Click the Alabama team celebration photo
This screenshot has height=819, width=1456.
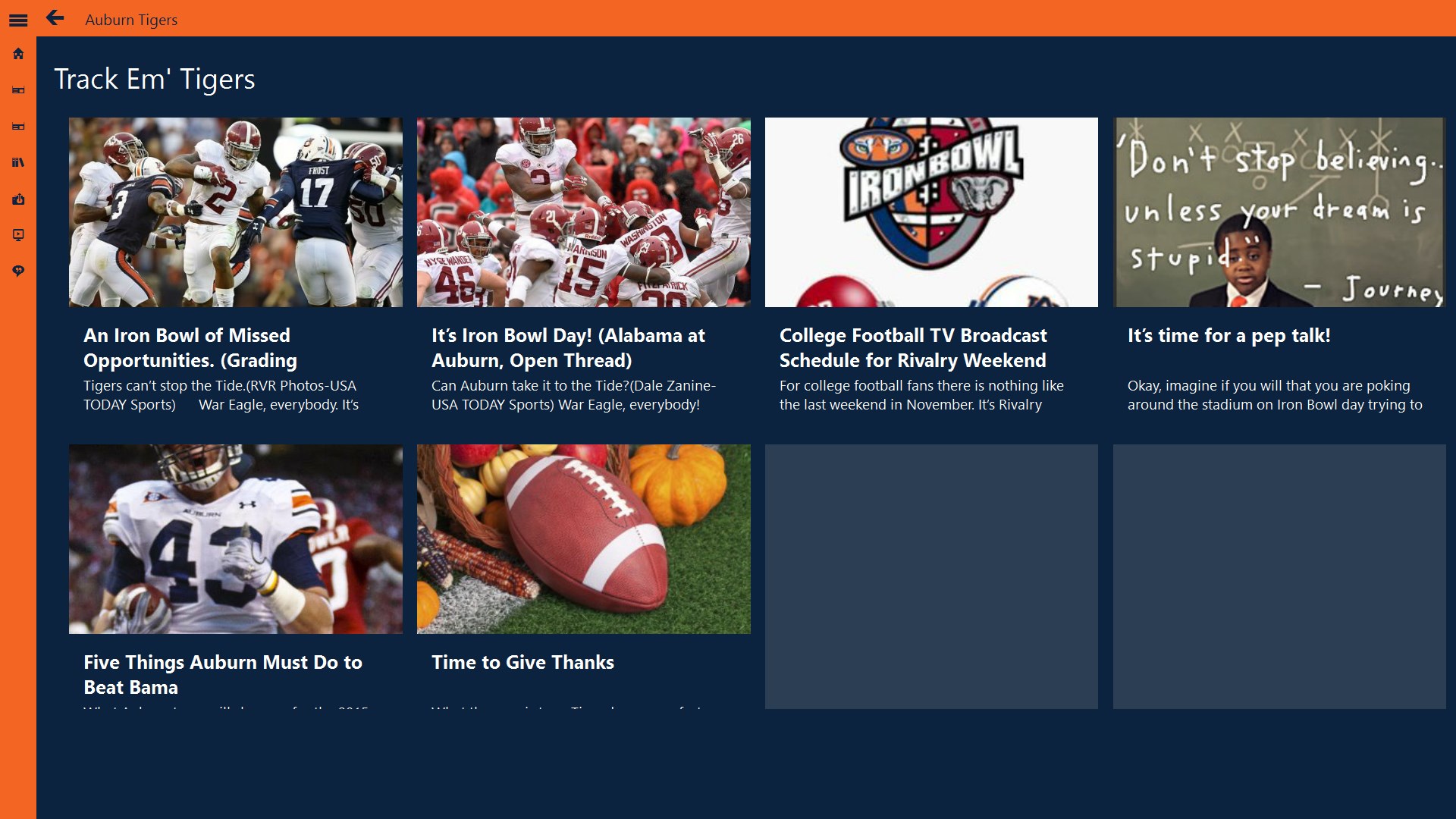(583, 212)
